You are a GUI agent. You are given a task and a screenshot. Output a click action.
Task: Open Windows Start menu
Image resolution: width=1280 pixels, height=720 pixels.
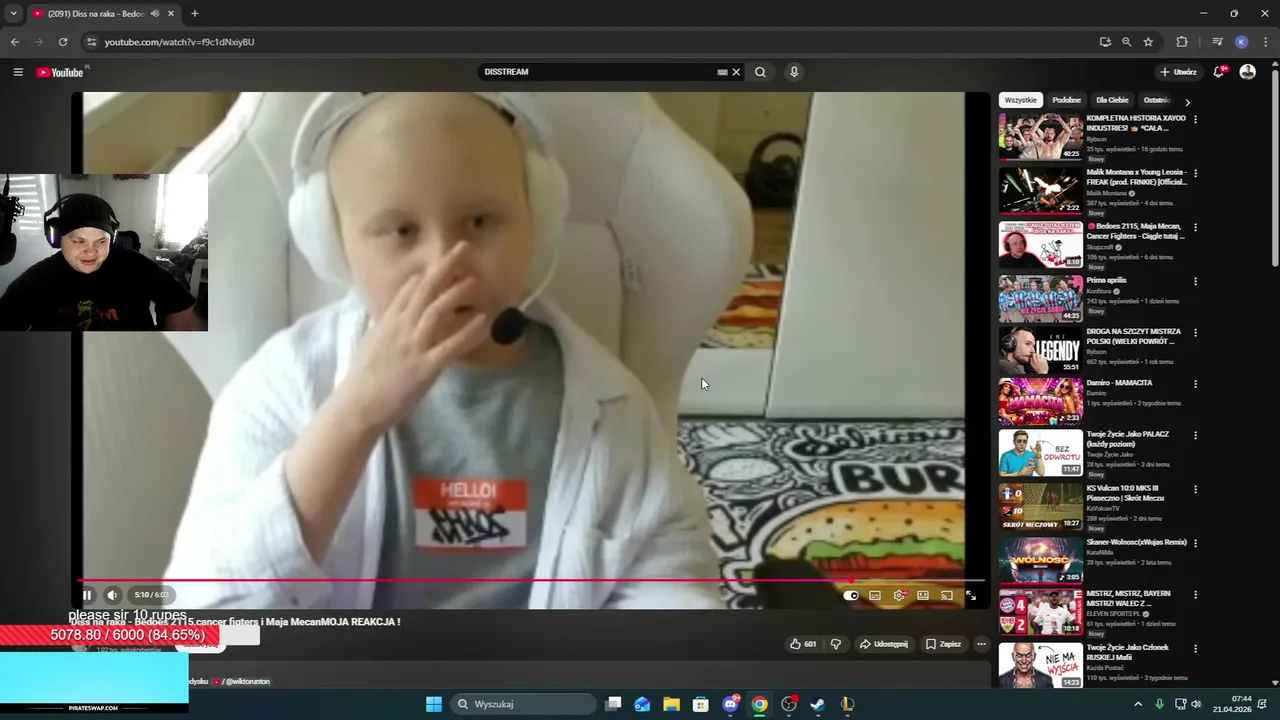434,704
